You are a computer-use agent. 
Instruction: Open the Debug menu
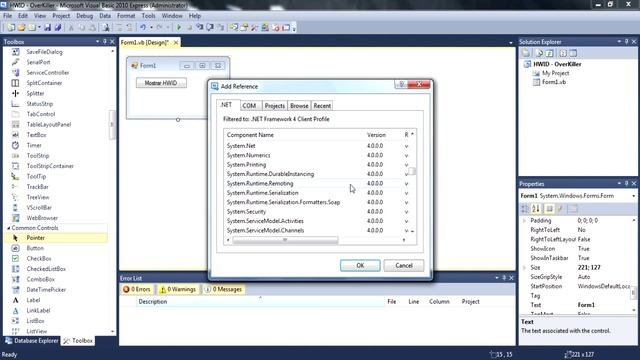pos(84,16)
